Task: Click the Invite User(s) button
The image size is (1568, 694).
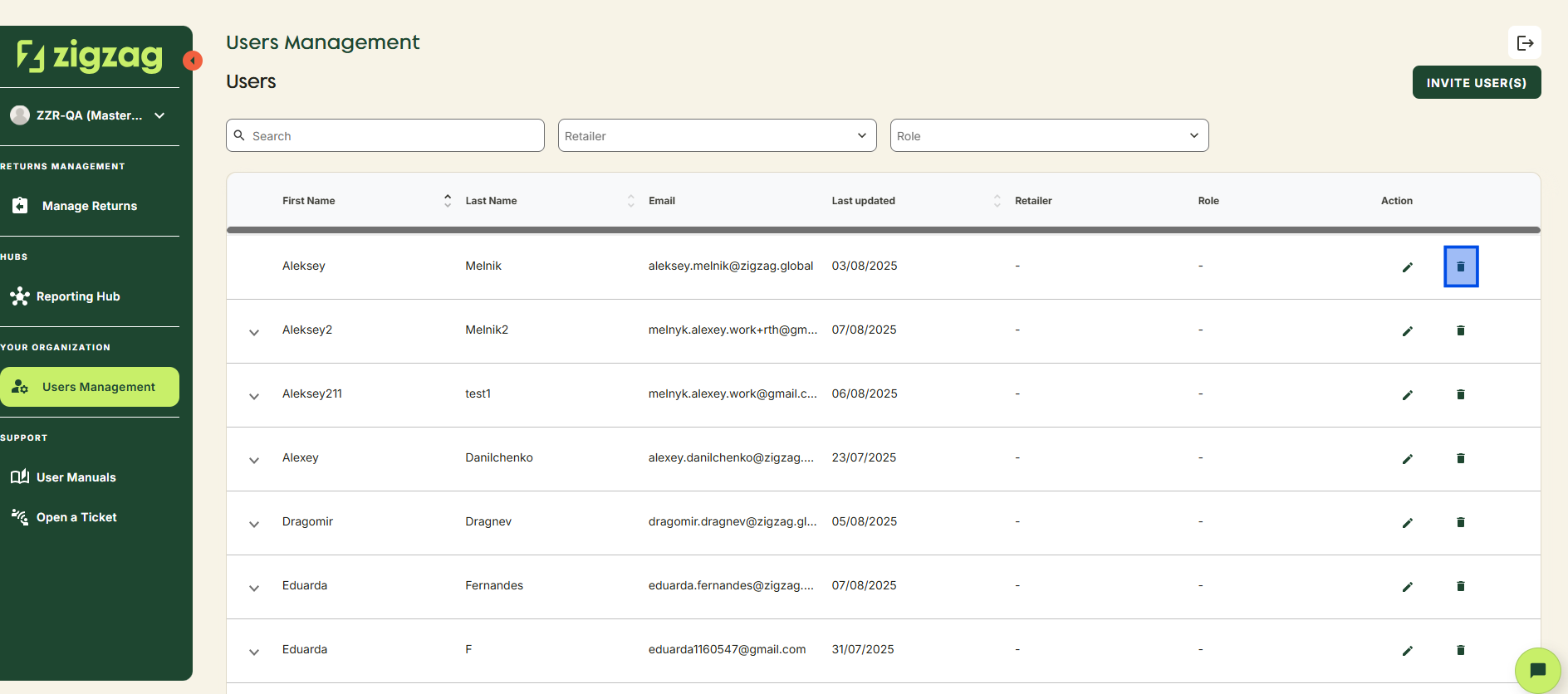Action: click(x=1476, y=83)
